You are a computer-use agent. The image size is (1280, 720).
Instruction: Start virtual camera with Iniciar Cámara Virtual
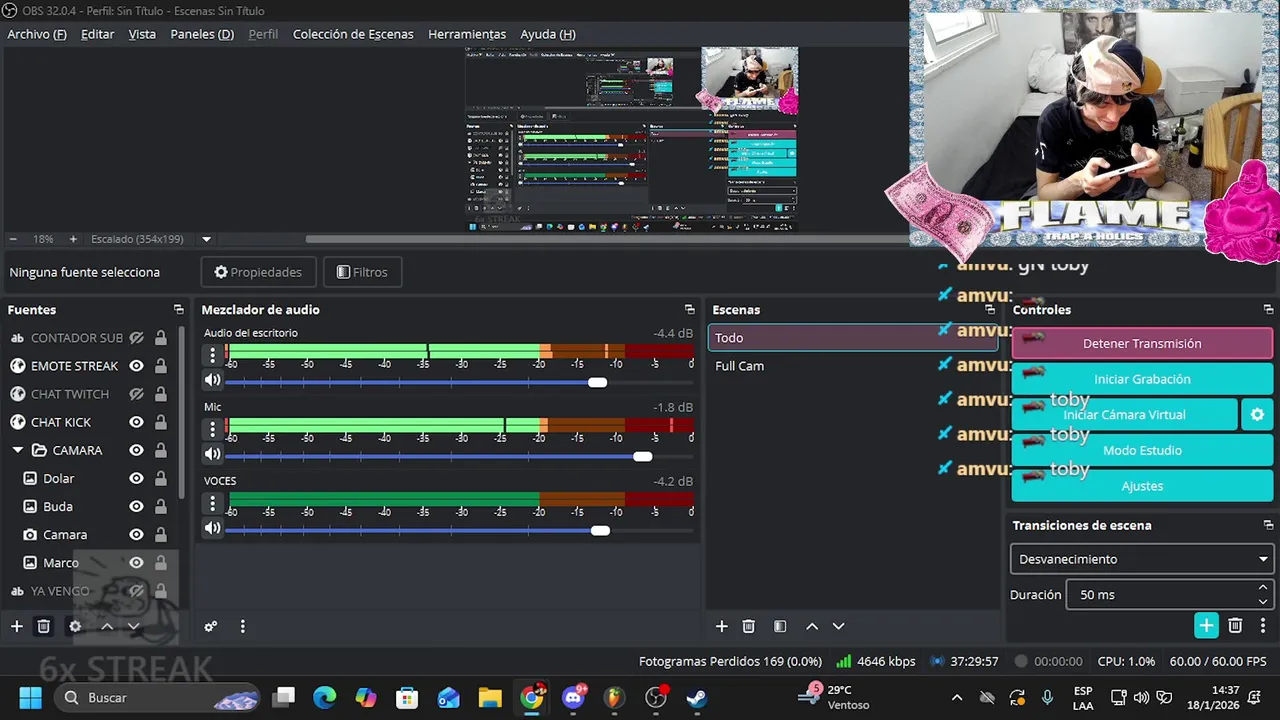click(1125, 414)
